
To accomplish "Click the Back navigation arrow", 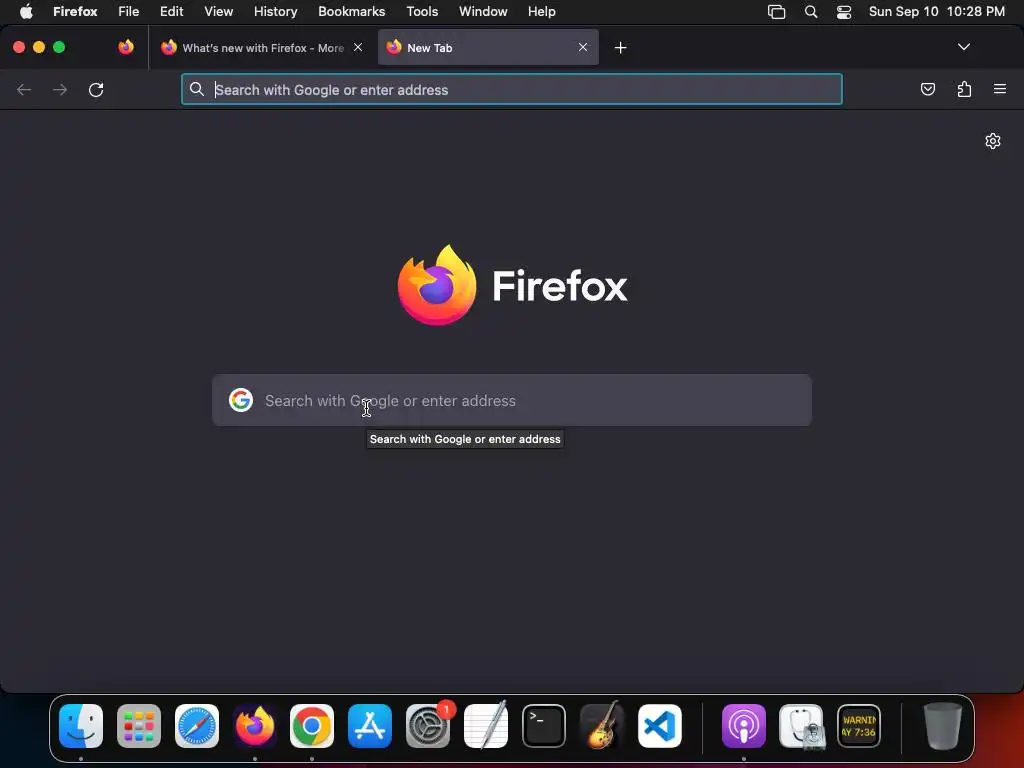I will click(24, 89).
